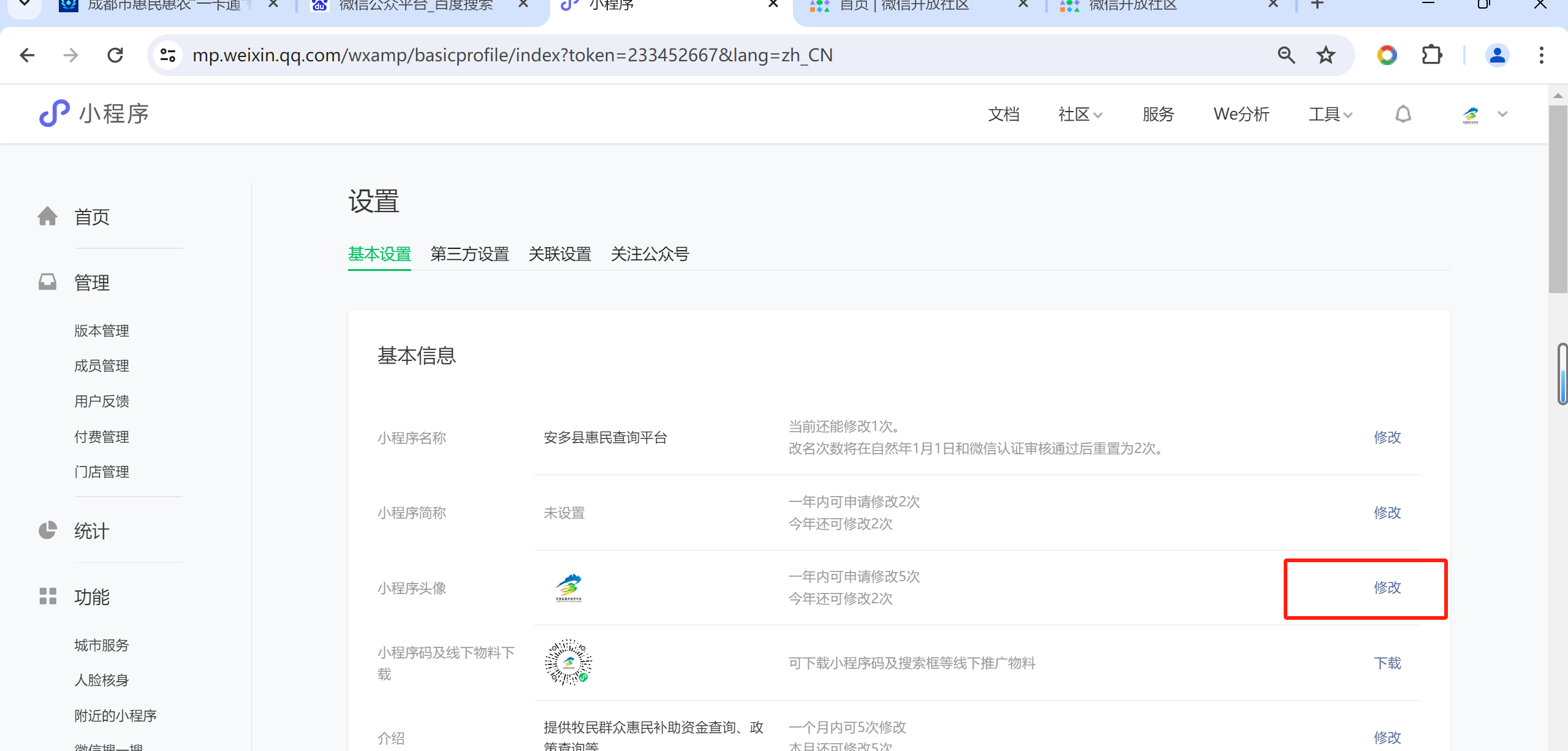Expand the 工具 dropdown menu
This screenshot has height=751, width=1568.
tap(1330, 114)
